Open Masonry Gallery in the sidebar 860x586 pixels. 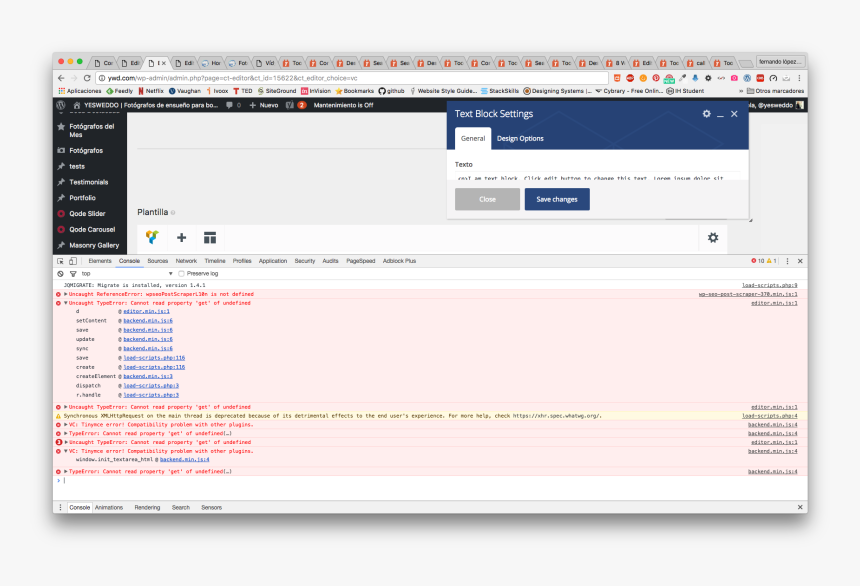(94, 245)
